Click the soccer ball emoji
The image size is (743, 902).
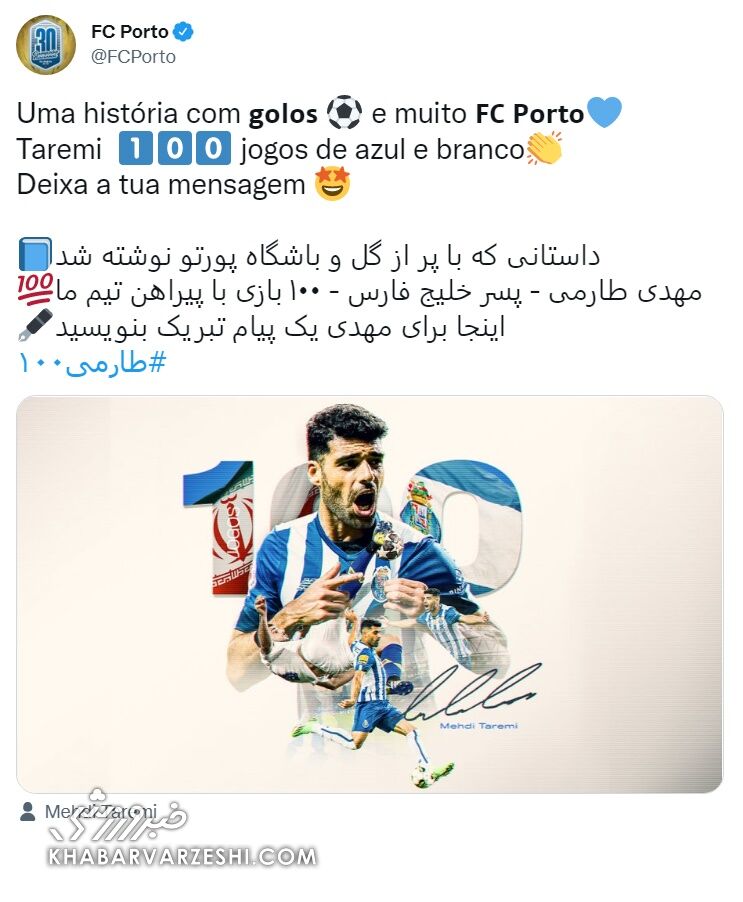[x=344, y=113]
